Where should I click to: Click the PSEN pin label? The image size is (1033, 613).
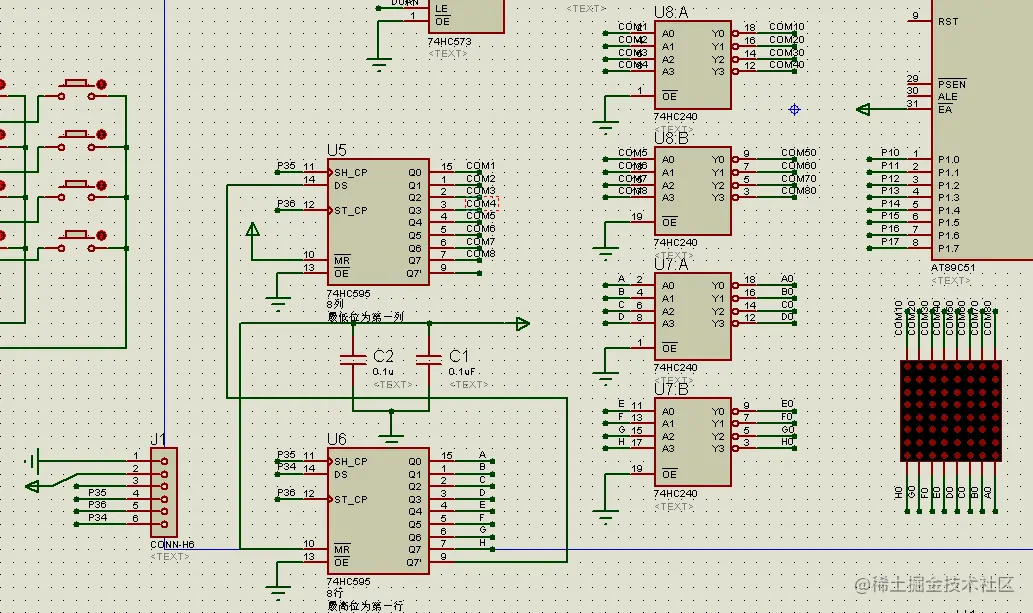tap(952, 84)
